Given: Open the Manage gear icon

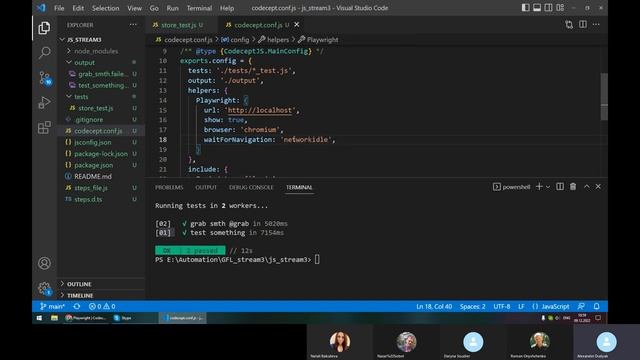Looking at the screenshot, I should [x=44, y=288].
